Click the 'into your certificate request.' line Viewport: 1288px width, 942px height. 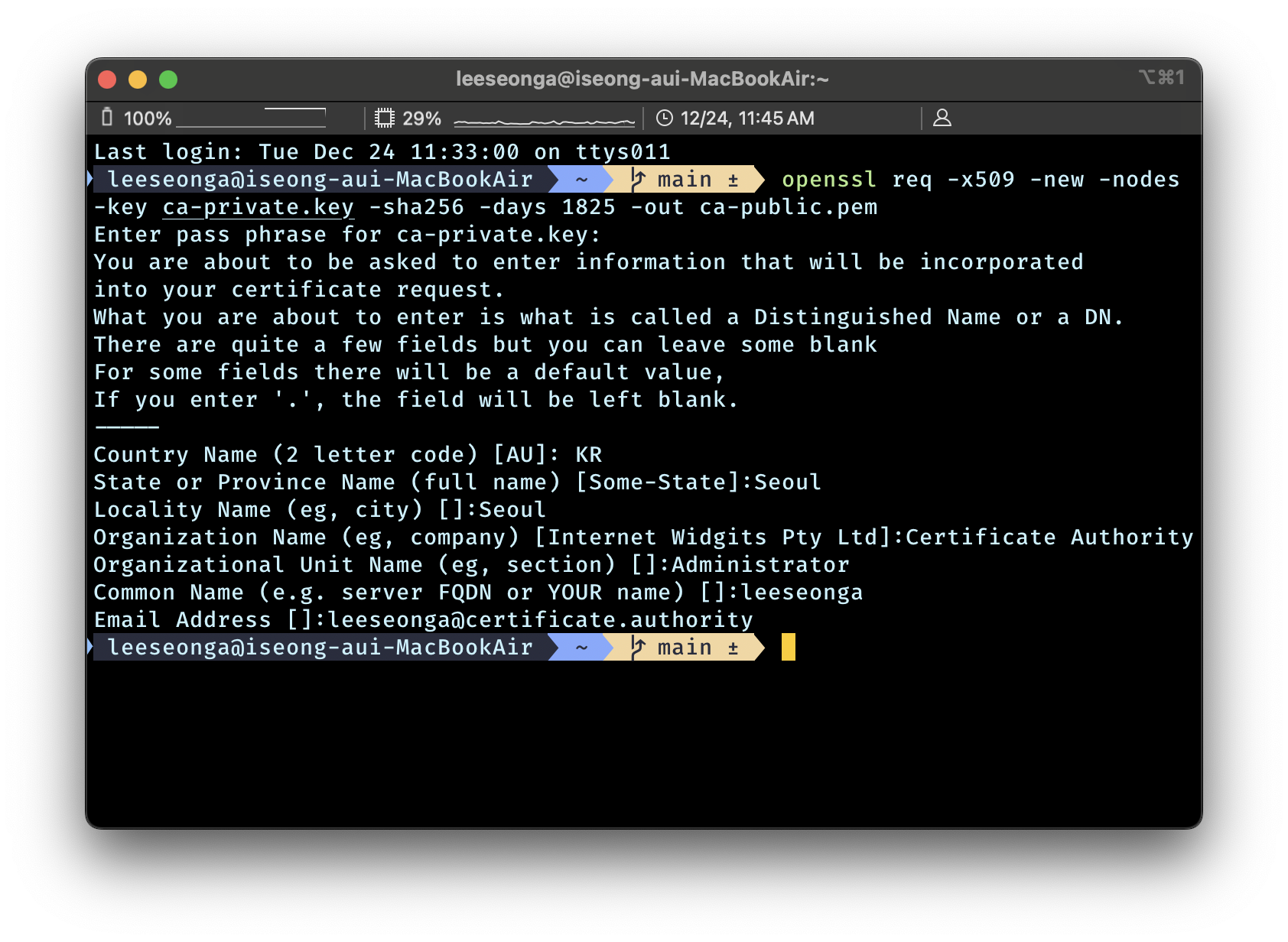point(298,290)
